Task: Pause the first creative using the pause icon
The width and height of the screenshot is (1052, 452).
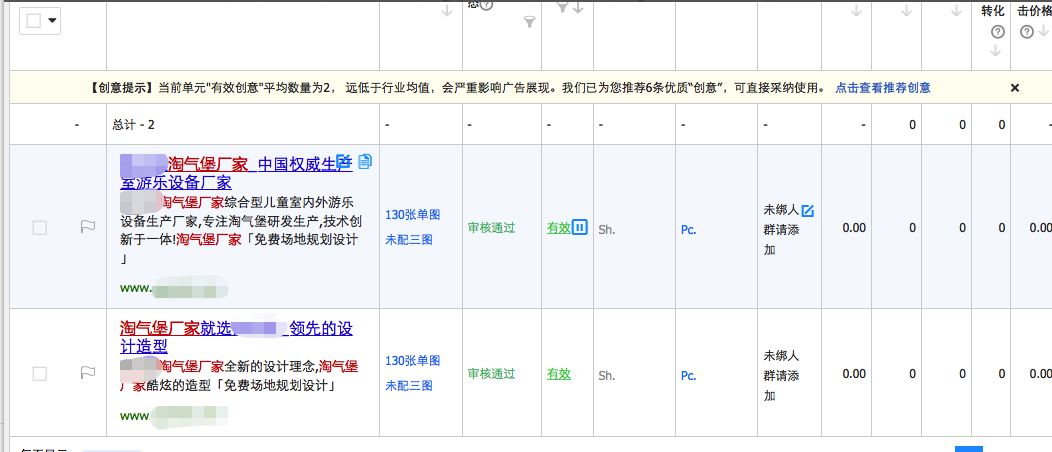Action: (580, 228)
